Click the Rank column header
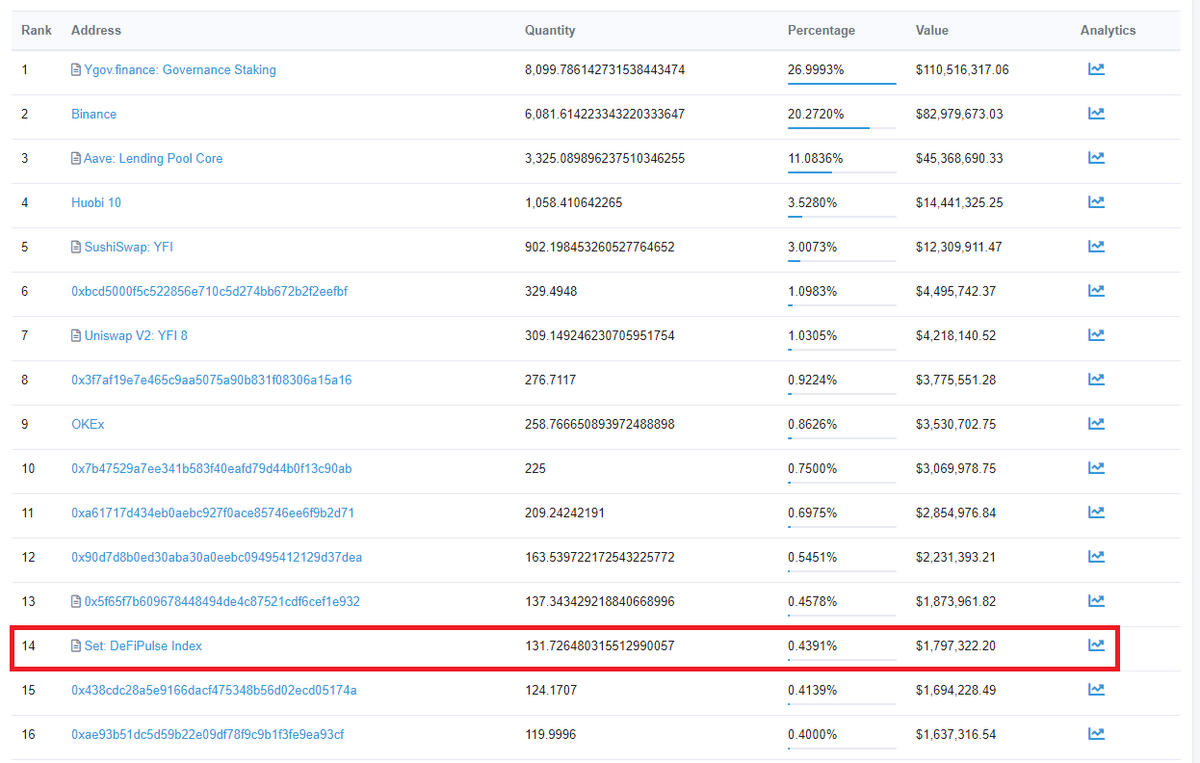Viewport: 1200px width, 763px height. pyautogui.click(x=36, y=30)
